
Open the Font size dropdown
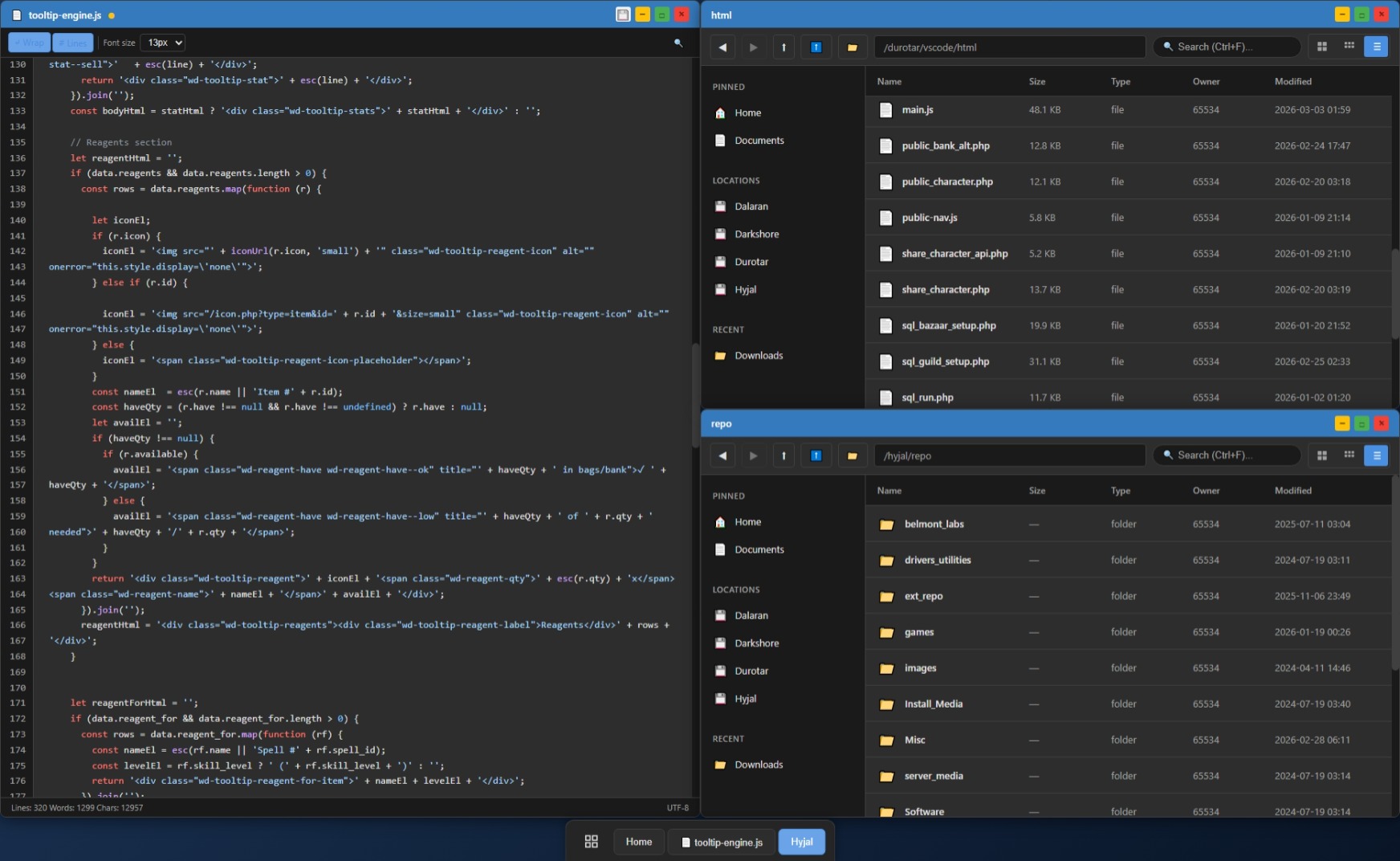click(x=162, y=43)
